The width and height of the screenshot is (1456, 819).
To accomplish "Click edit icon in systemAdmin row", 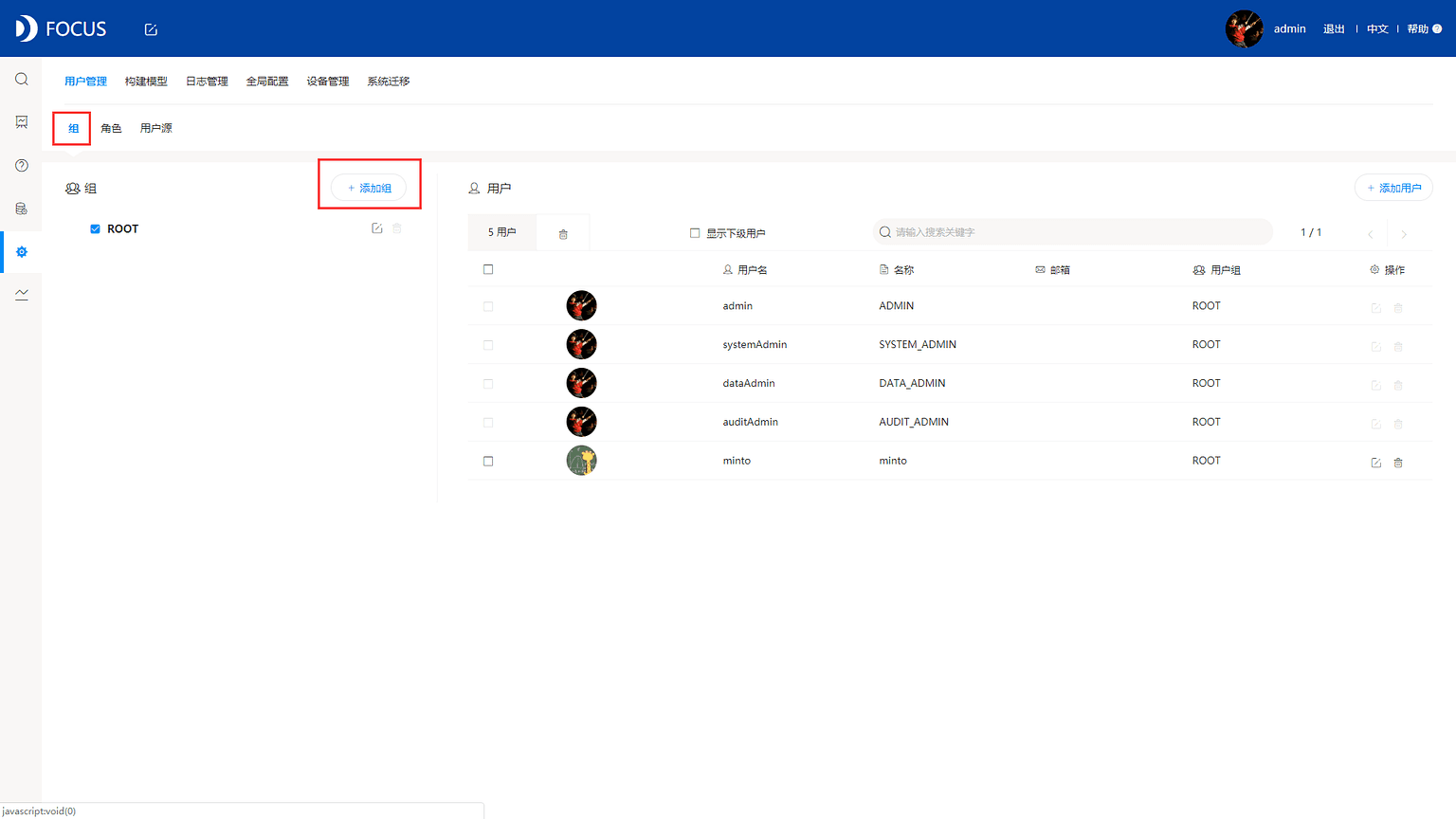I will point(1375,347).
